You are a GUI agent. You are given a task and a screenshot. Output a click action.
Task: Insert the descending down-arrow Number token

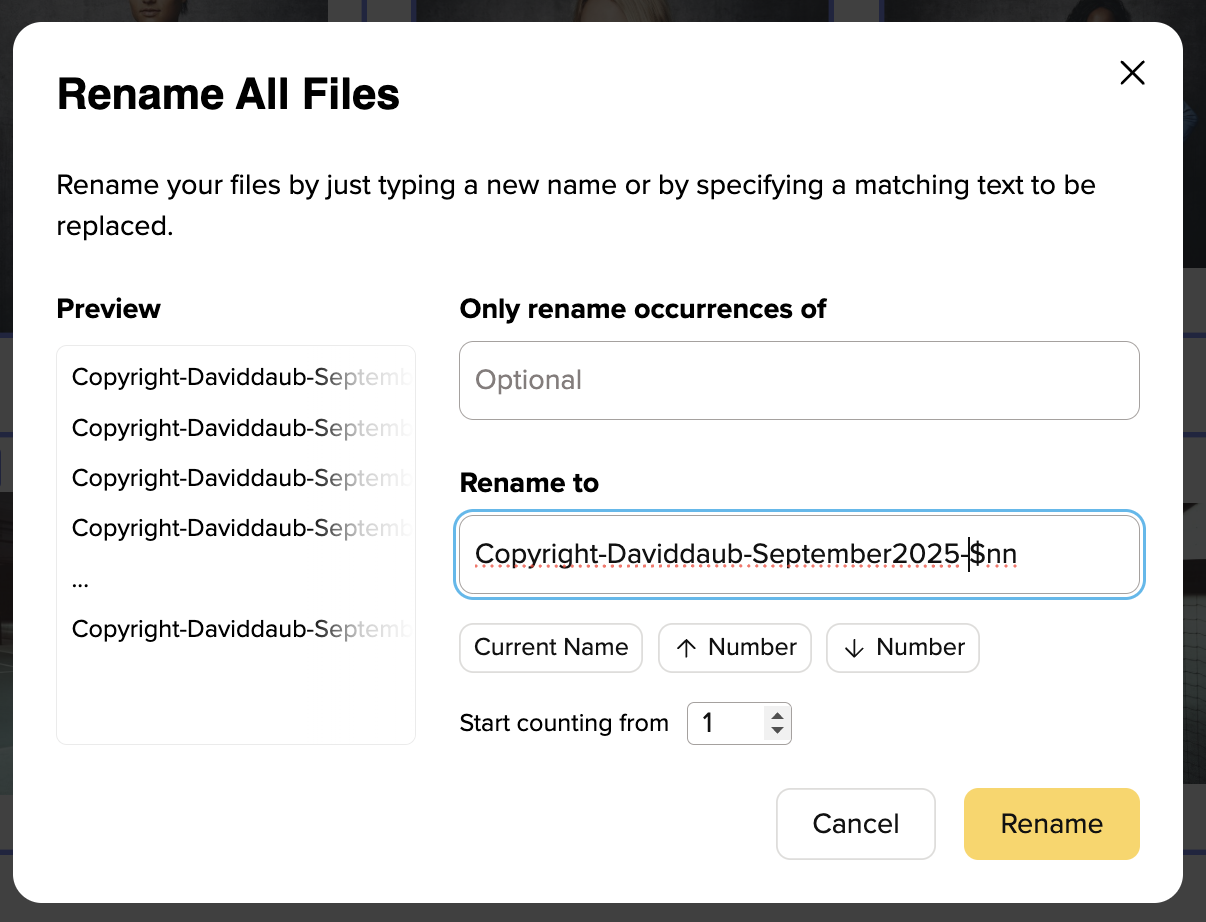pyautogui.click(x=903, y=648)
